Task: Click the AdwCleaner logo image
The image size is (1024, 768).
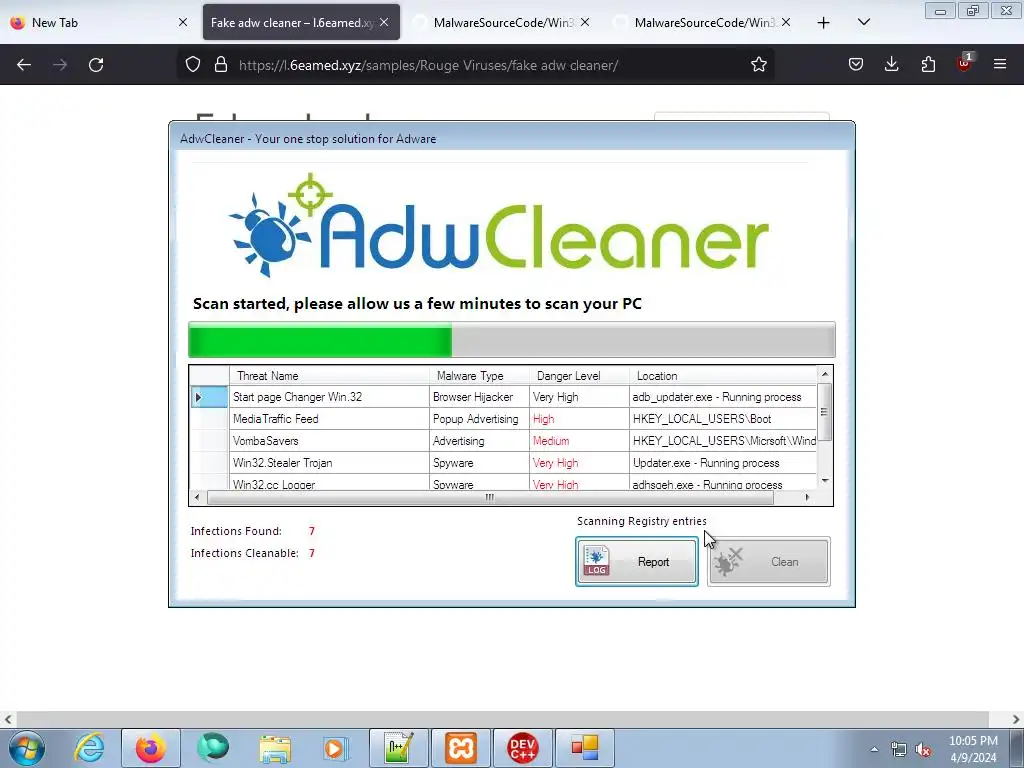Action: click(x=498, y=225)
